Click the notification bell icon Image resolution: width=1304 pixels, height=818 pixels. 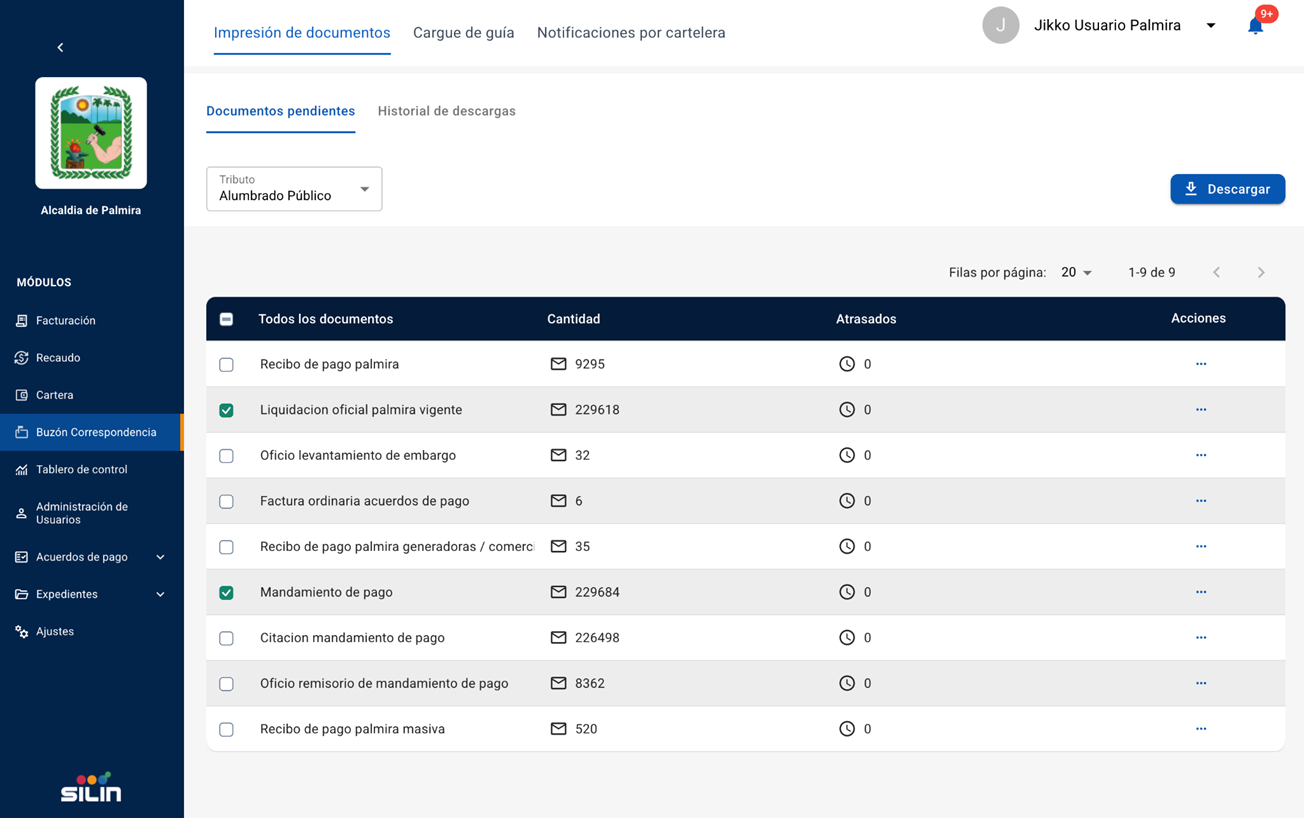point(1255,26)
